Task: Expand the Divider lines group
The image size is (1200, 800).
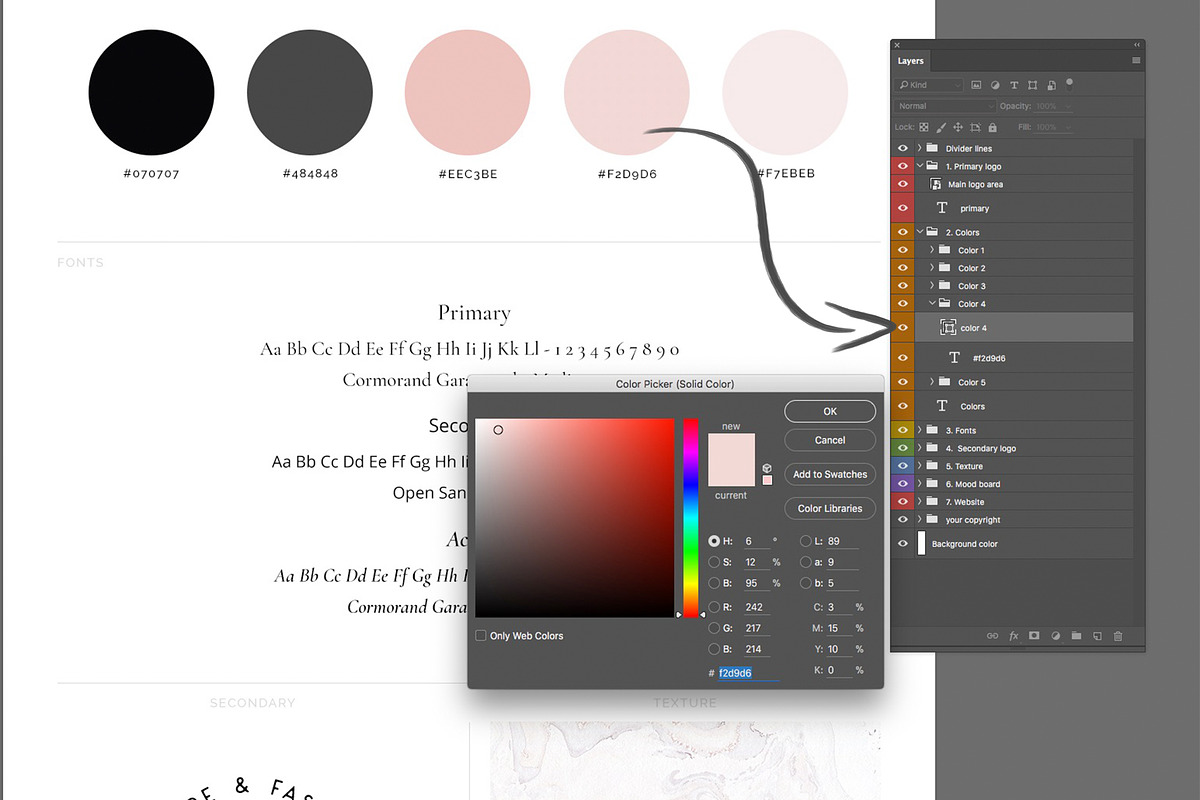Action: click(919, 148)
